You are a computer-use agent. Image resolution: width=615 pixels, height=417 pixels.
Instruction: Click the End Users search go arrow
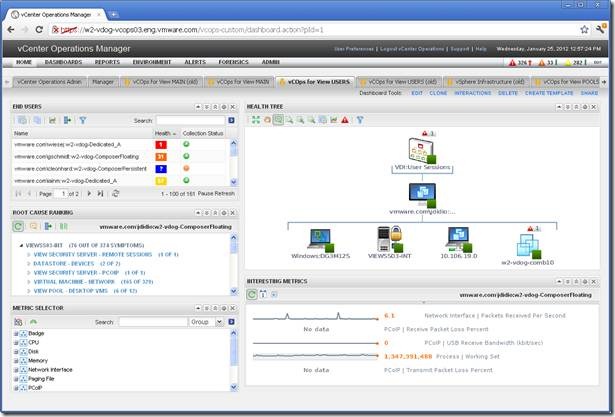point(231,120)
